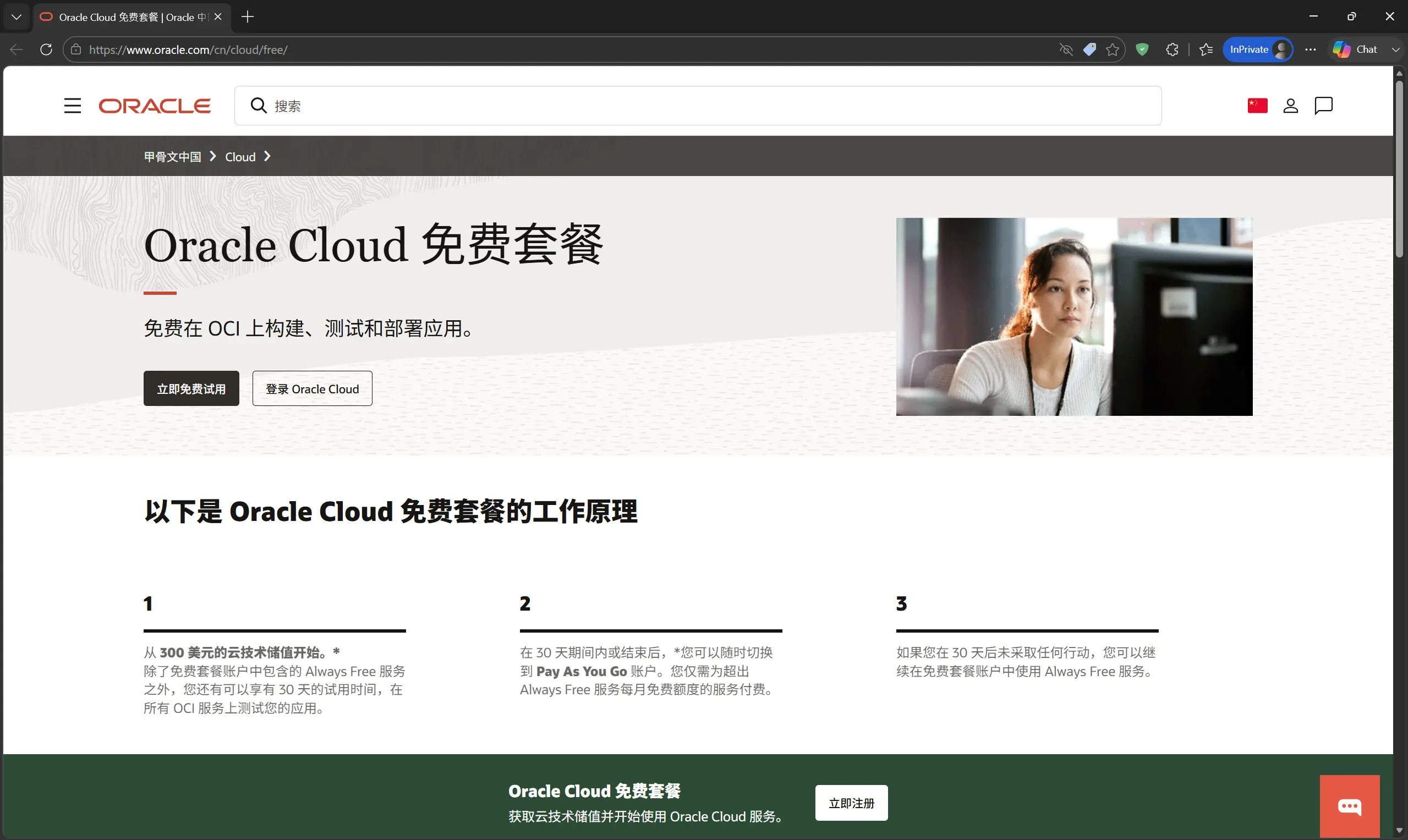Click scrollbar down arrow

click(x=1400, y=831)
